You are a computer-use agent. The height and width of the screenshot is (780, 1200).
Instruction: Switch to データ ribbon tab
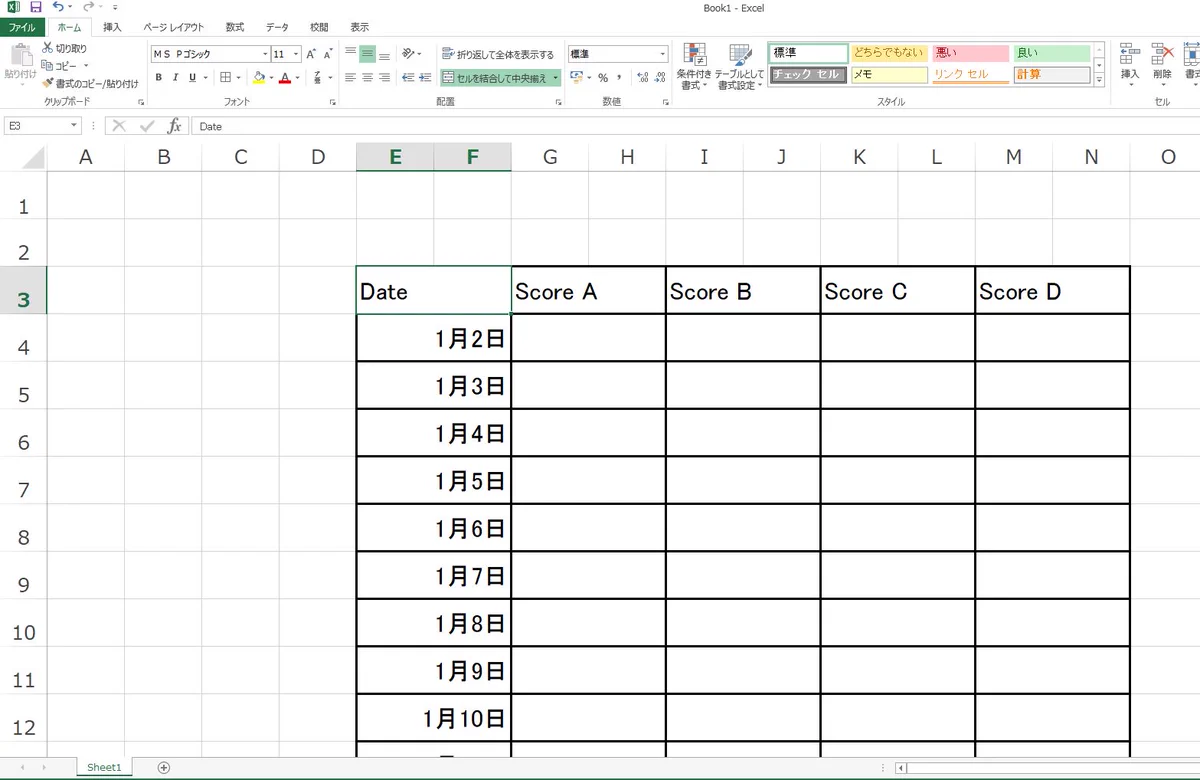click(x=277, y=27)
